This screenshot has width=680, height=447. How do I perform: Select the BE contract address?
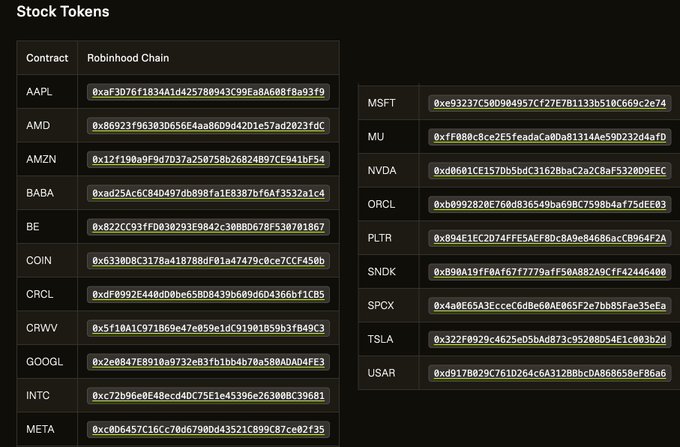(x=208, y=227)
